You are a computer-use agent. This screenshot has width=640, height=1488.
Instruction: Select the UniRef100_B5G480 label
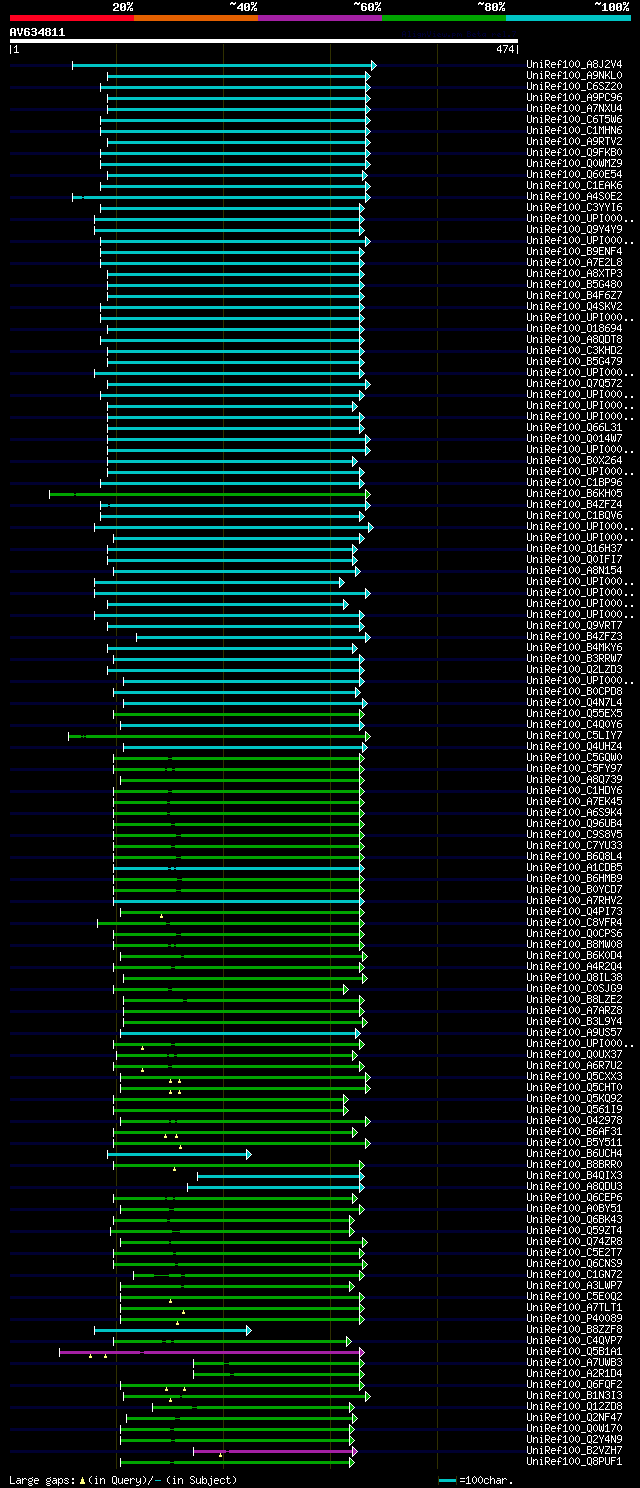pos(574,285)
